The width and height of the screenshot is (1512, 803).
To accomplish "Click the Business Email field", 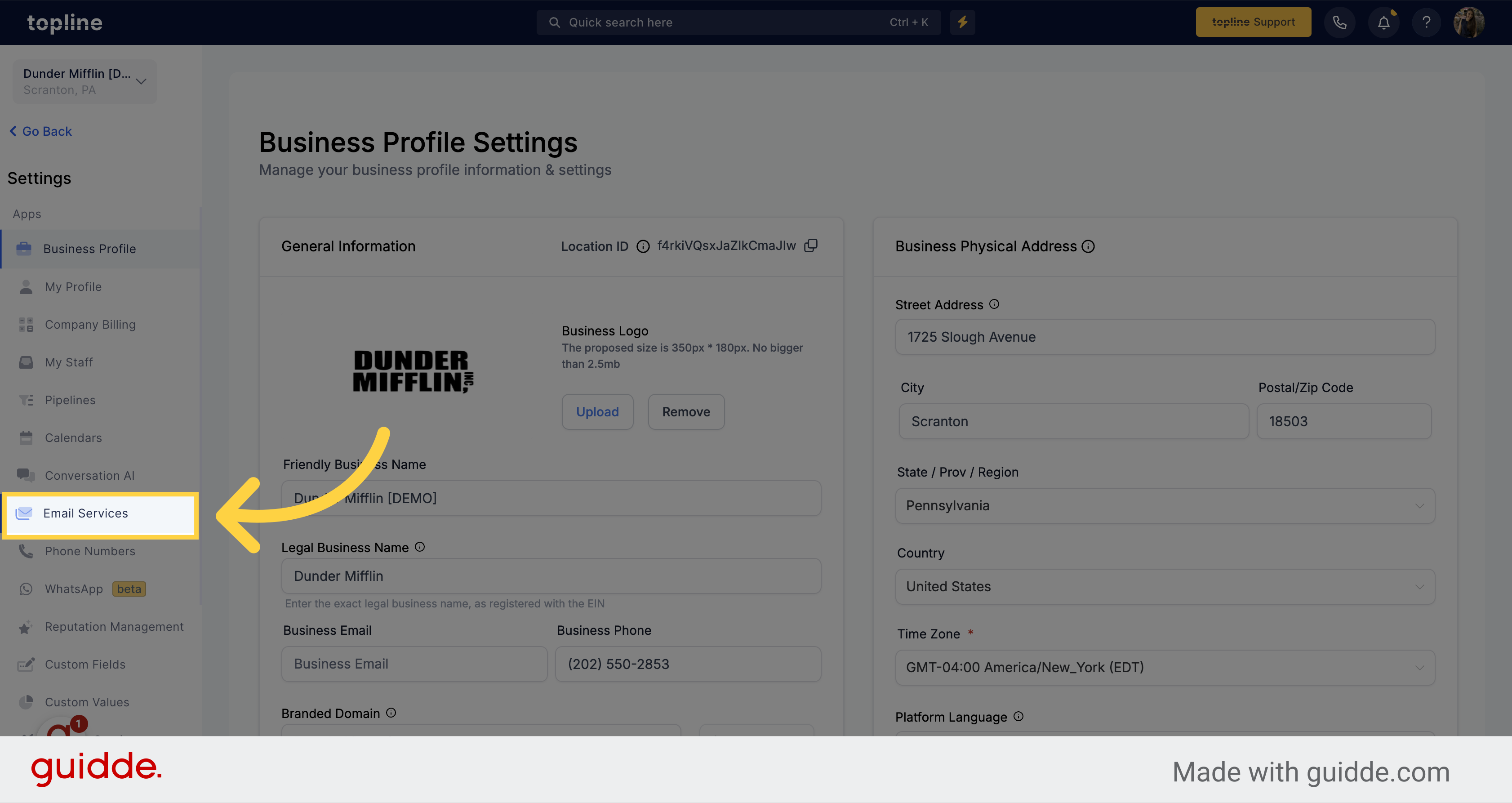I will [414, 664].
